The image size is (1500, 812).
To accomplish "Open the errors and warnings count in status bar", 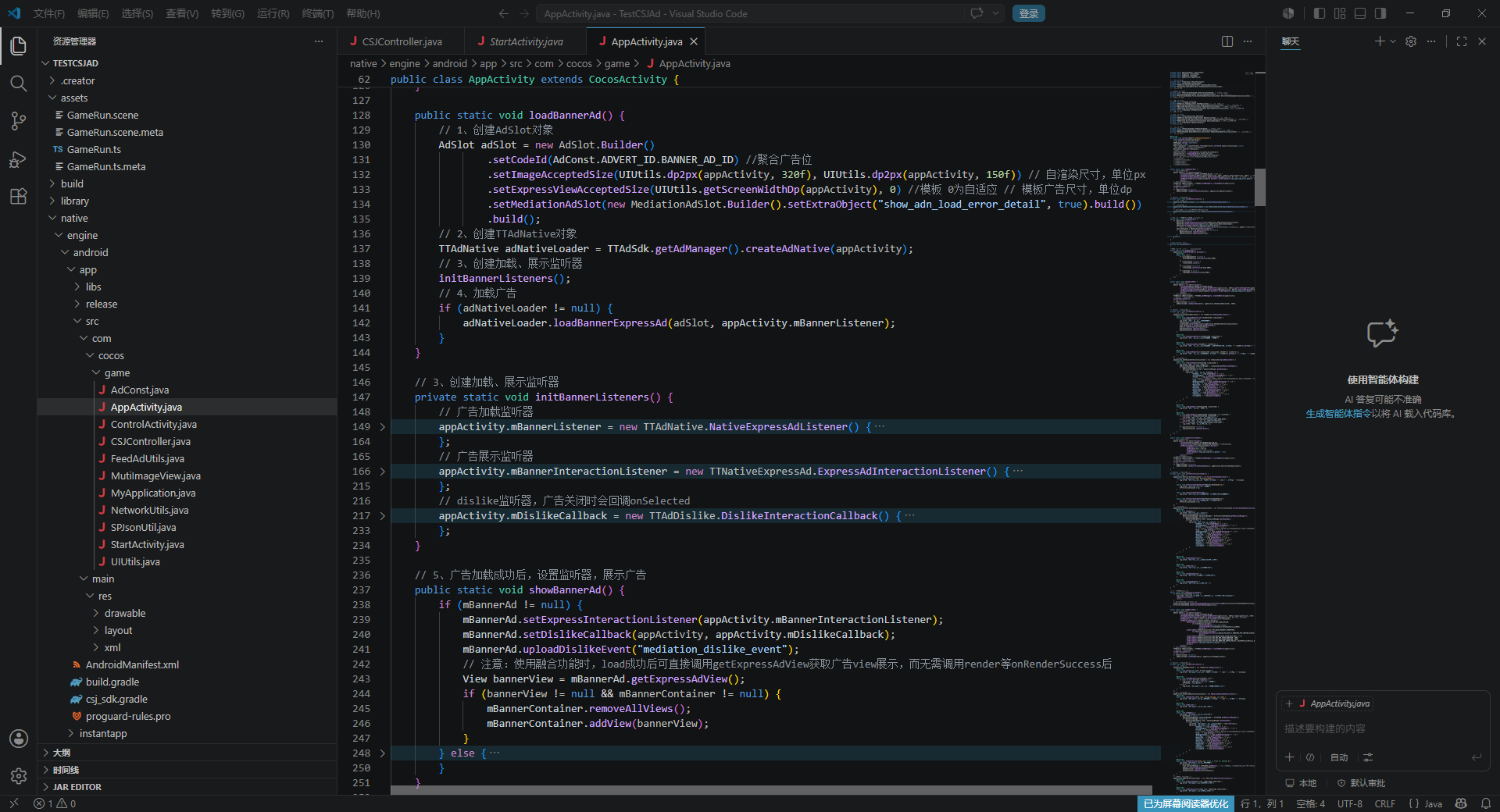I will [x=55, y=803].
